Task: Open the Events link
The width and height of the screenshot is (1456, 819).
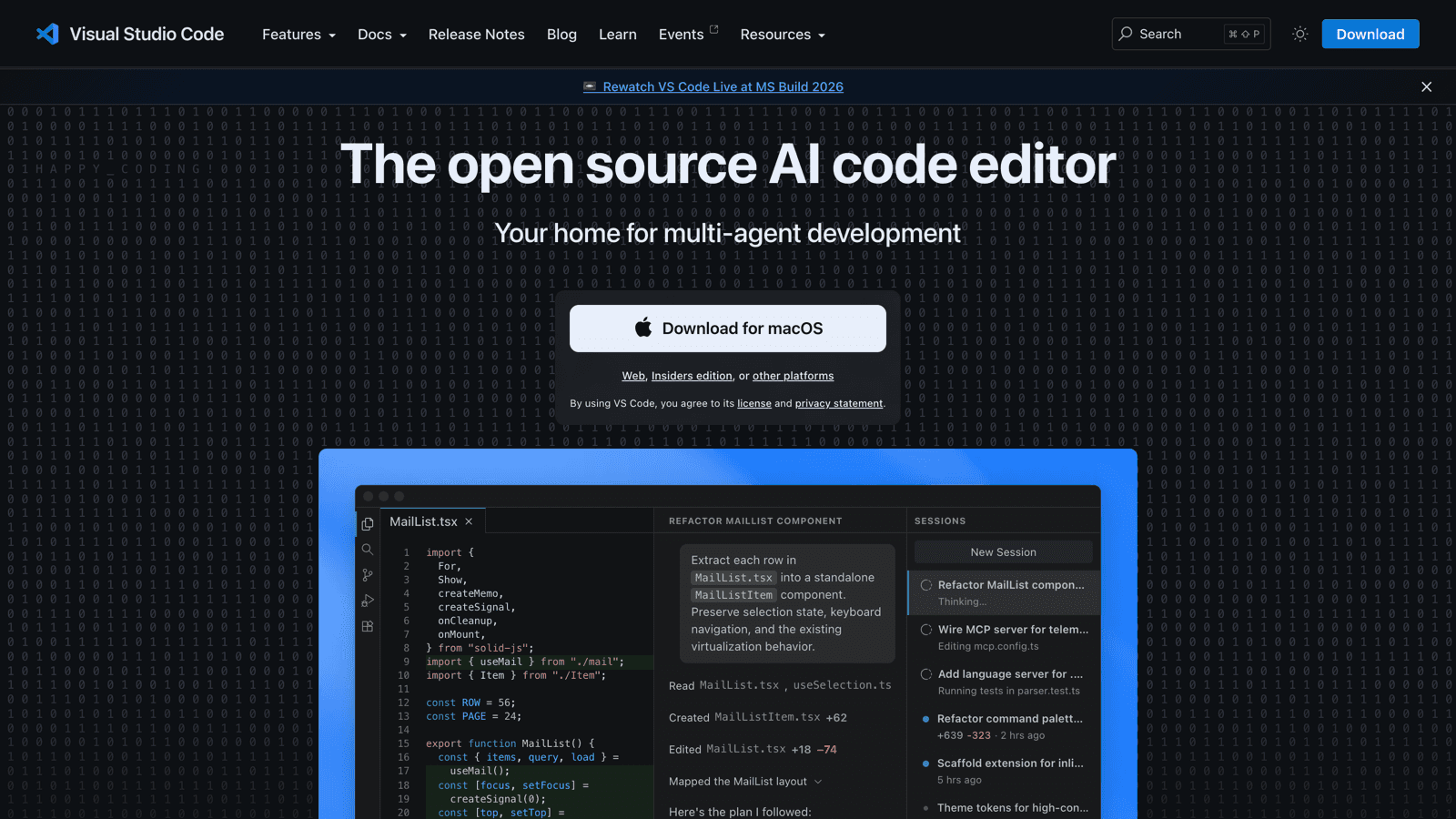Action: [682, 35]
